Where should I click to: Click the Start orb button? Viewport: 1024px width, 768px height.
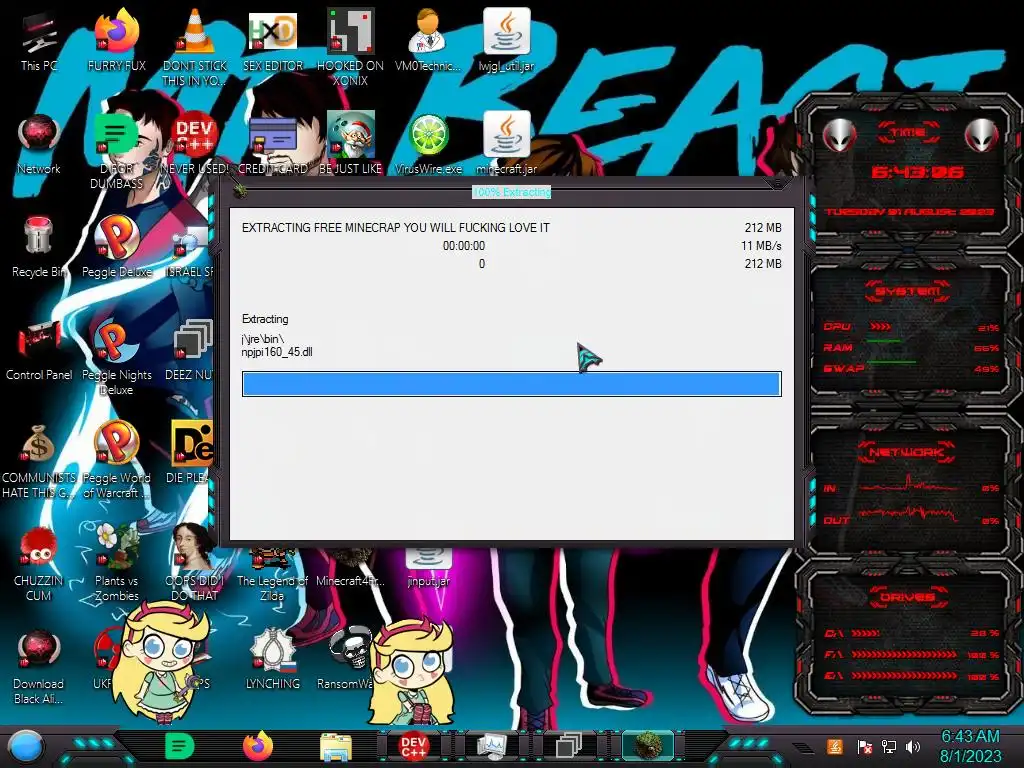tap(26, 747)
